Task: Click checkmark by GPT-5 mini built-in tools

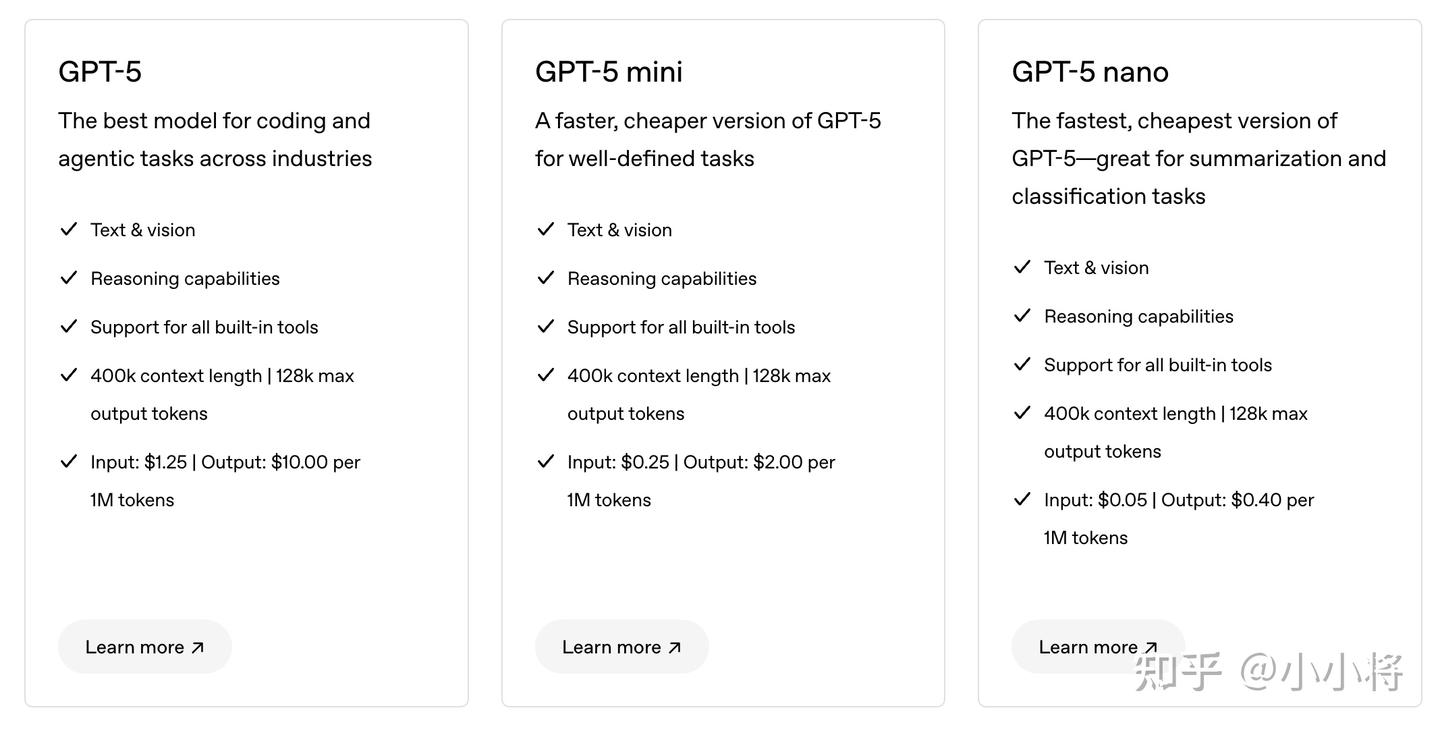Action: point(546,326)
